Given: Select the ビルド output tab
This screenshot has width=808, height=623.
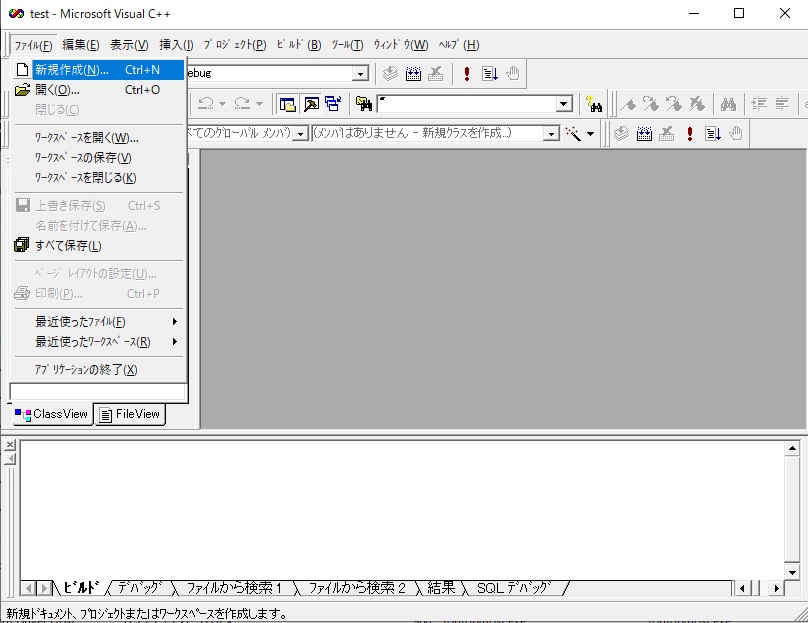Looking at the screenshot, I should click(80, 588).
